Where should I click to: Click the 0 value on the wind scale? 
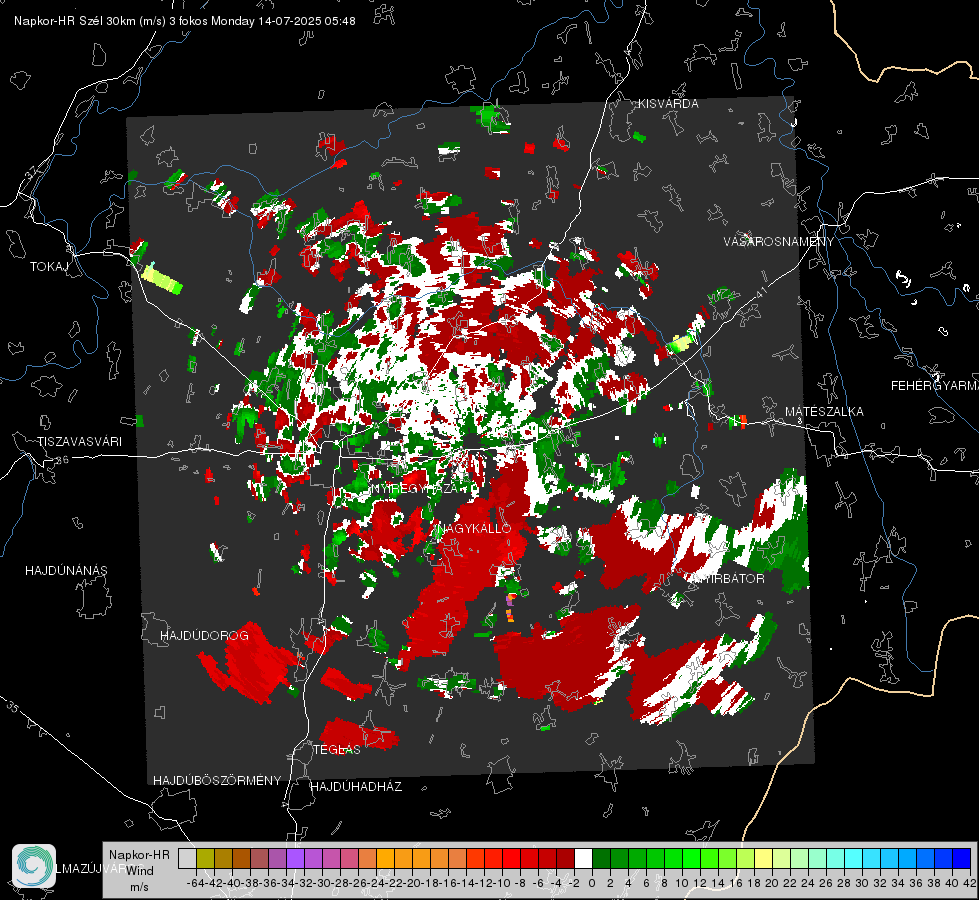click(x=592, y=883)
